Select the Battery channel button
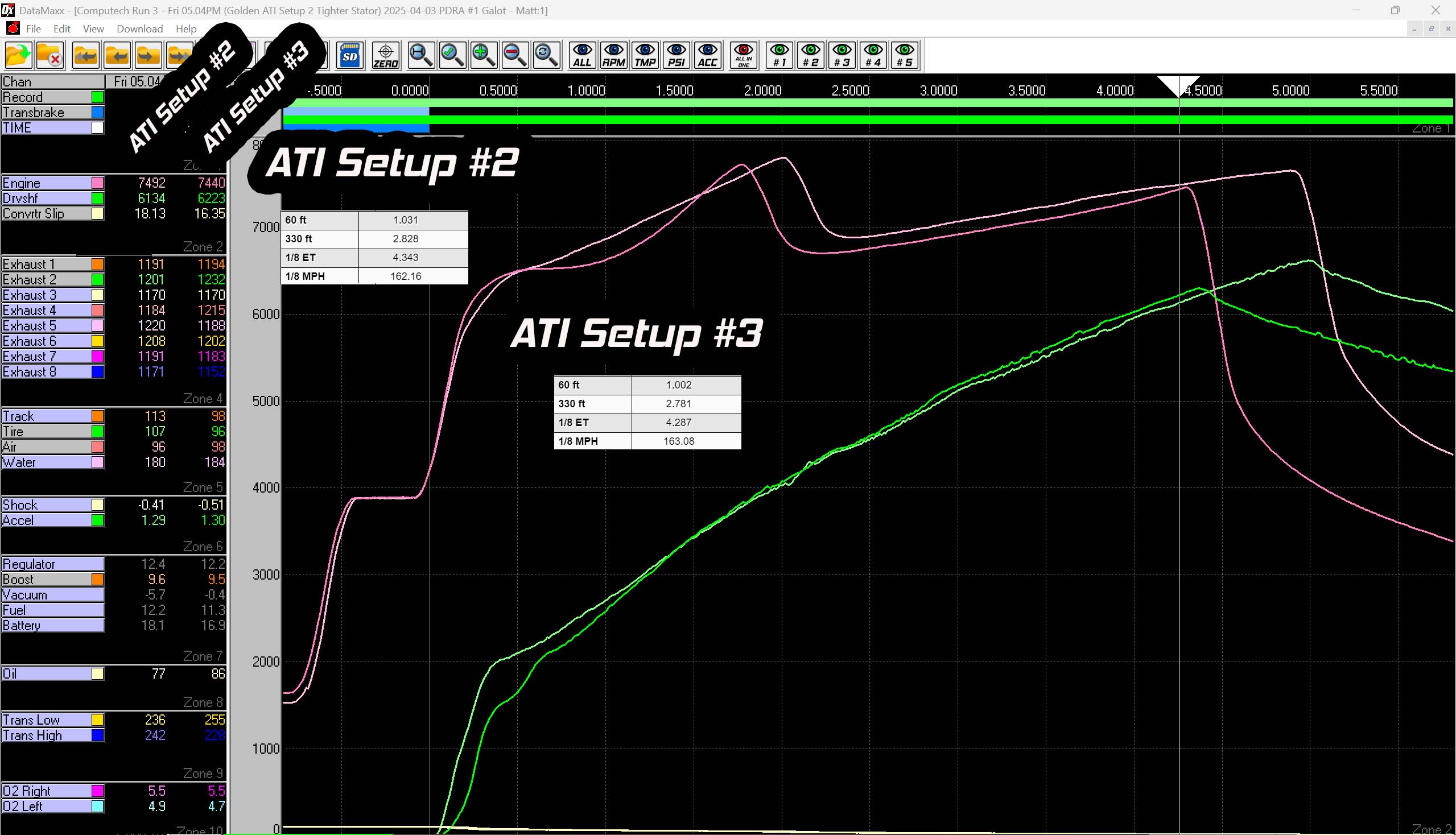 tap(53, 626)
